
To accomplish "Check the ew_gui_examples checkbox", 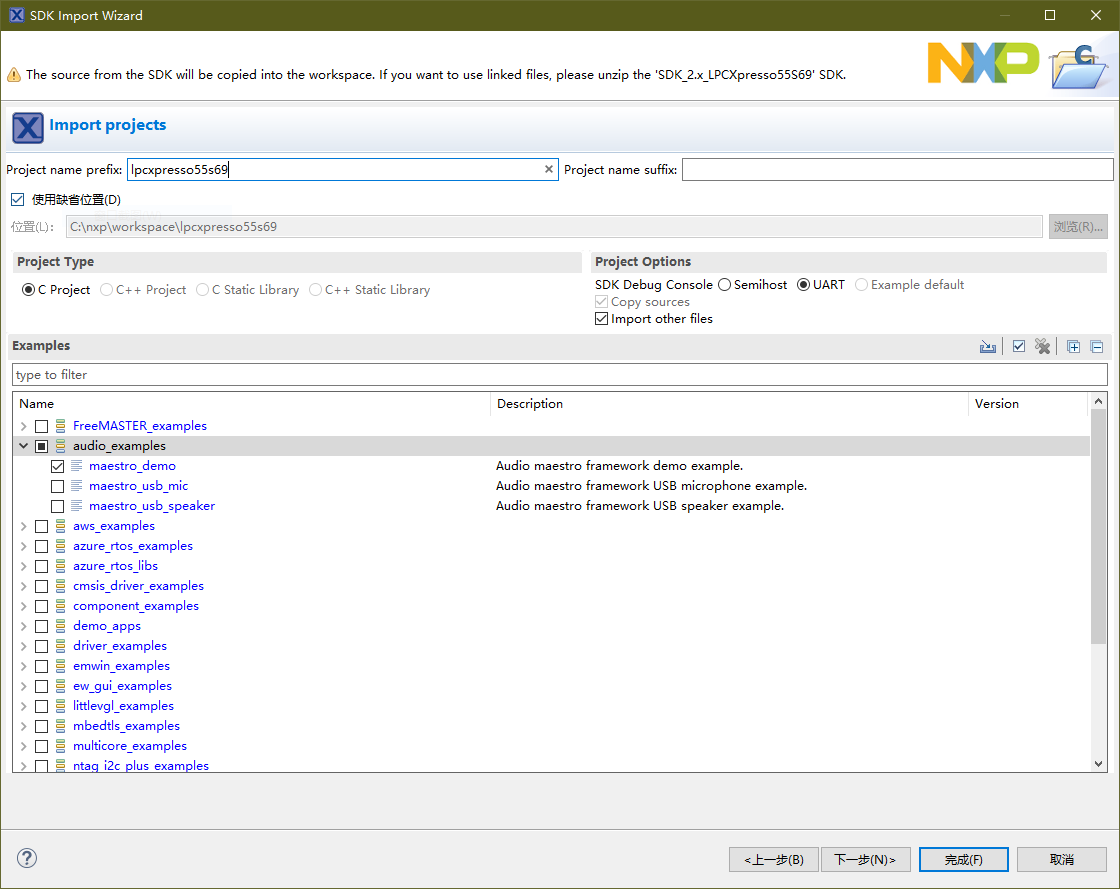I will pos(41,686).
